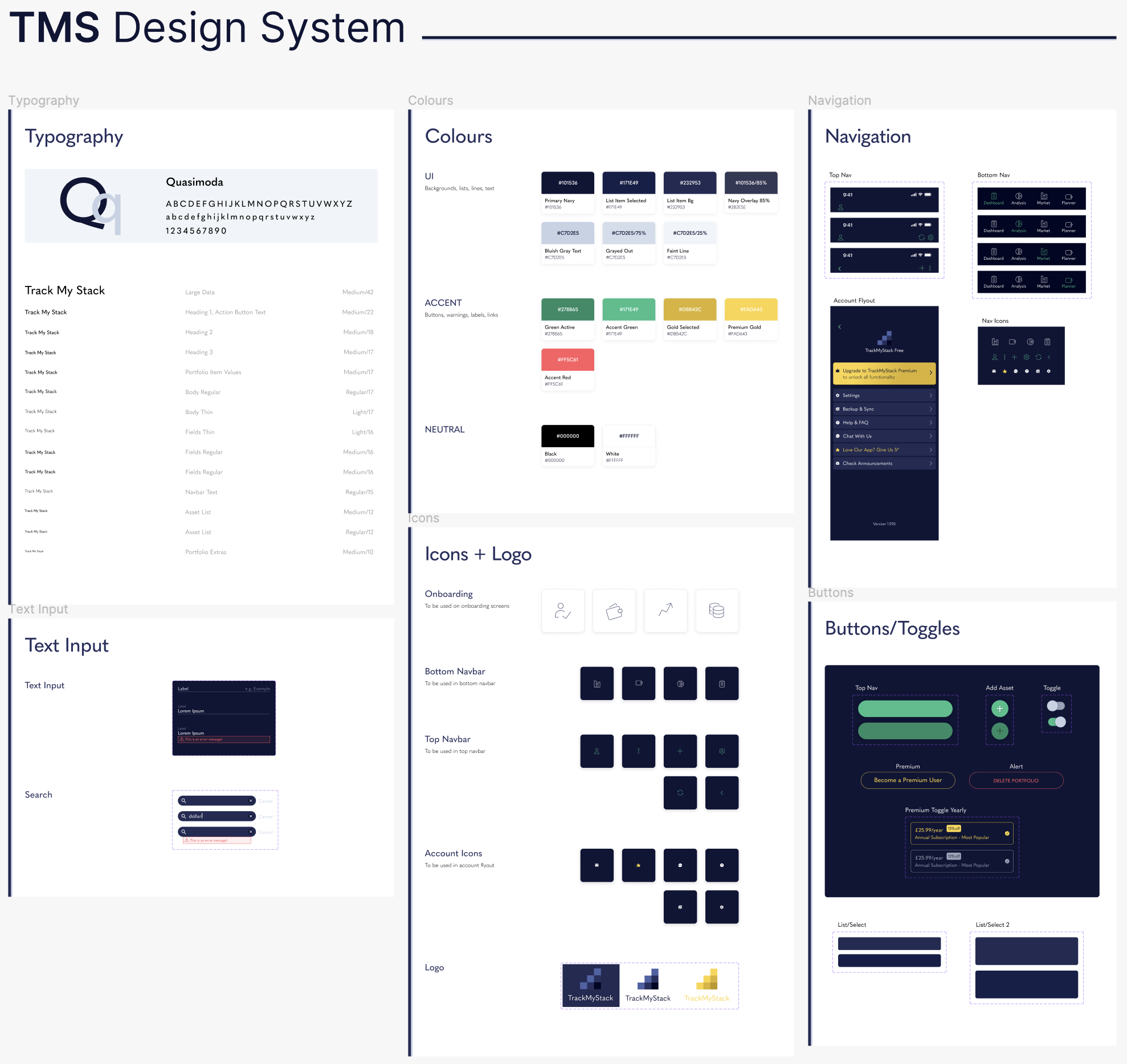Select the gold £25.99/year subscription option
This screenshot has height=1064, width=1127.
pos(962,833)
